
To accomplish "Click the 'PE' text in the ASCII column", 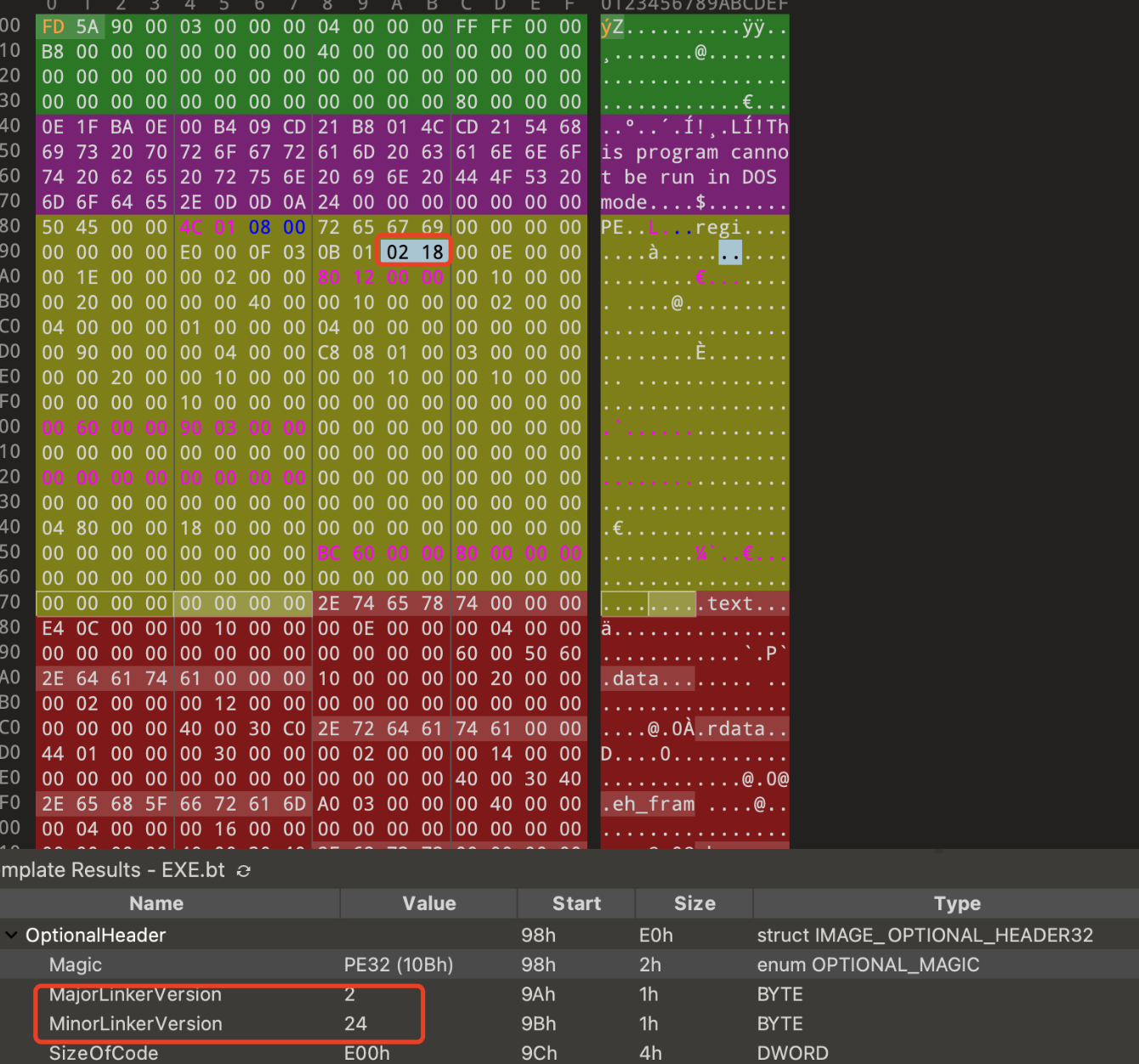I will (x=612, y=228).
